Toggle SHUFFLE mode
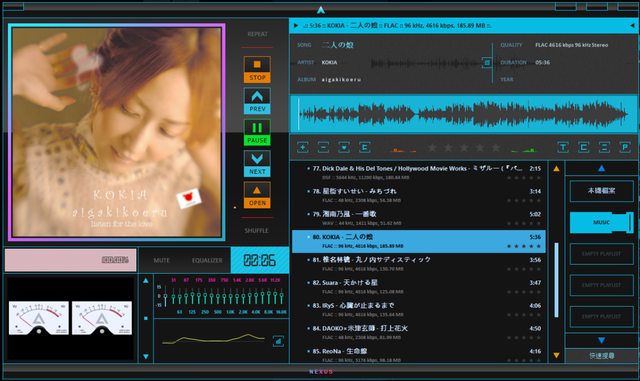This screenshot has height=381, width=640. [x=257, y=231]
